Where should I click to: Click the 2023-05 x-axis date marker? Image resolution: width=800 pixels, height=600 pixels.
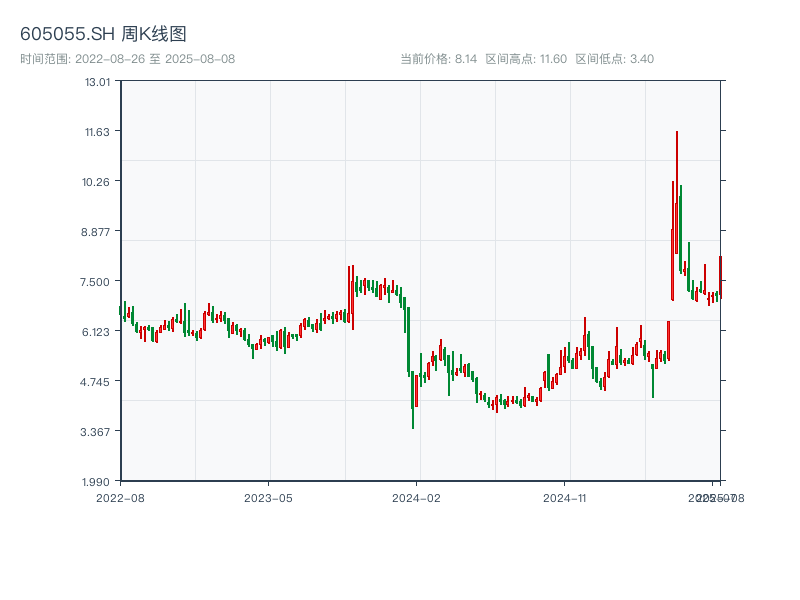tap(269, 497)
